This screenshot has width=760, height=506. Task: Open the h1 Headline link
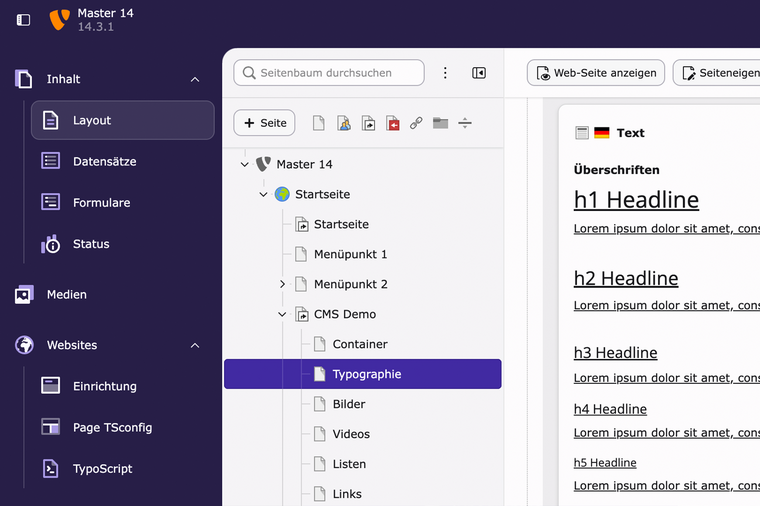tap(636, 200)
